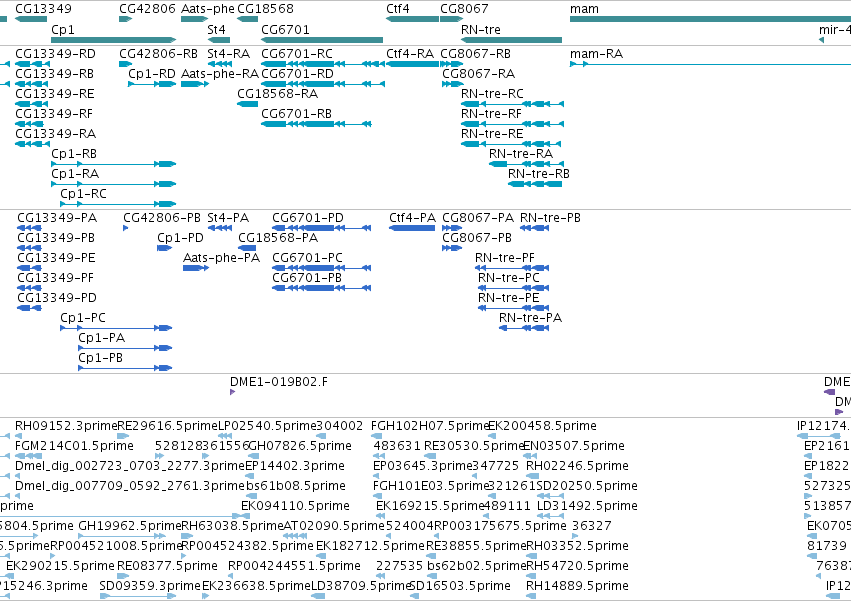This screenshot has height=601, width=851.
Task: Select EST RH54720.5prime
Action: (577, 566)
